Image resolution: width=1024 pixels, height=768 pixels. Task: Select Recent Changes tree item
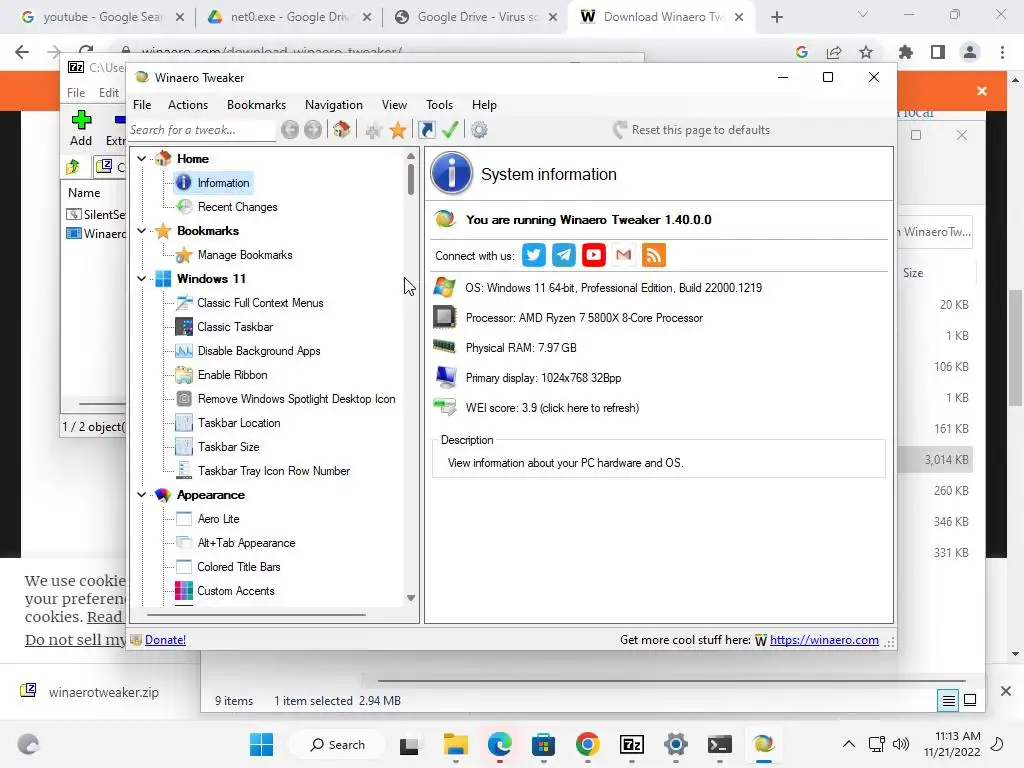point(237,207)
